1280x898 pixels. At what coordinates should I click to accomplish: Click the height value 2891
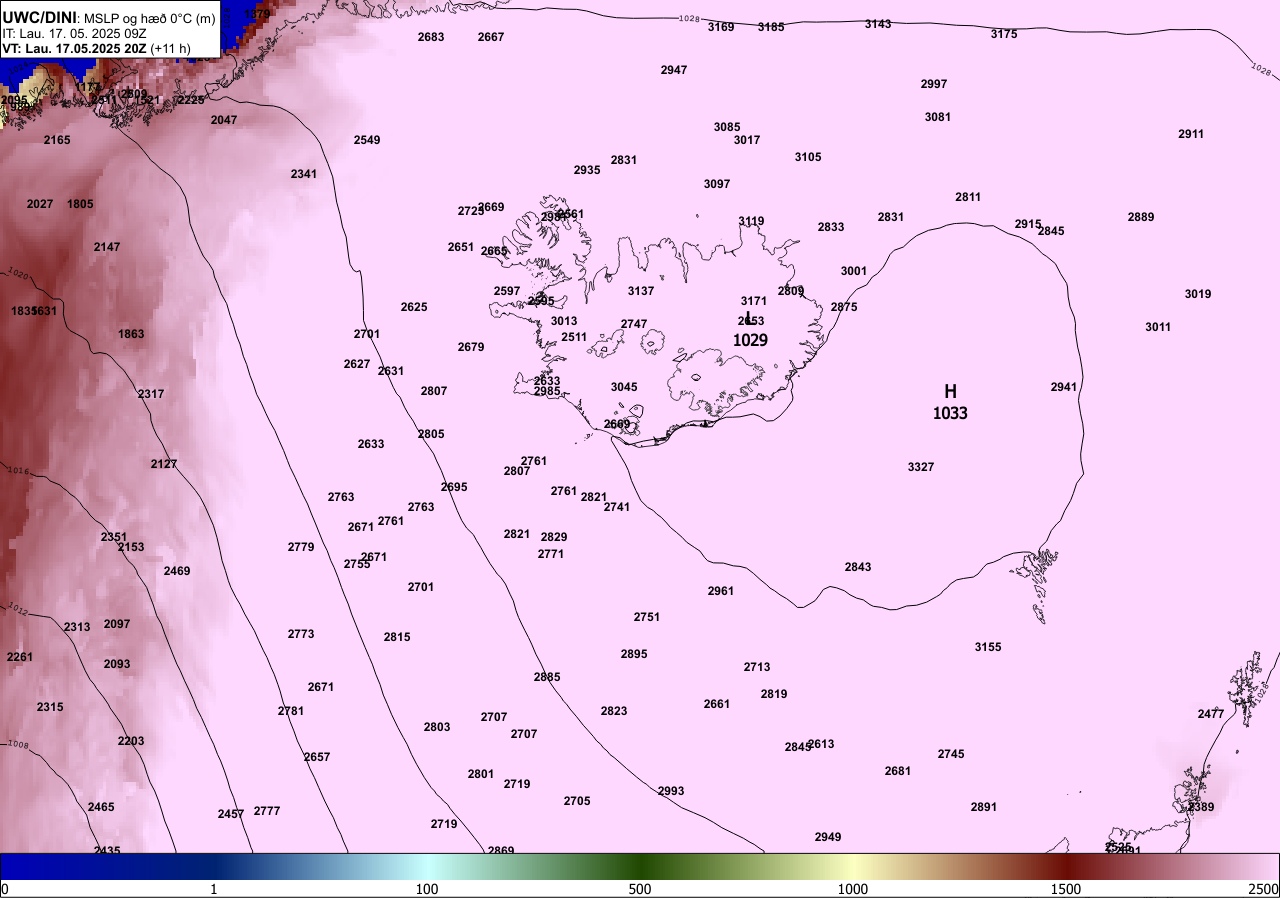(984, 807)
